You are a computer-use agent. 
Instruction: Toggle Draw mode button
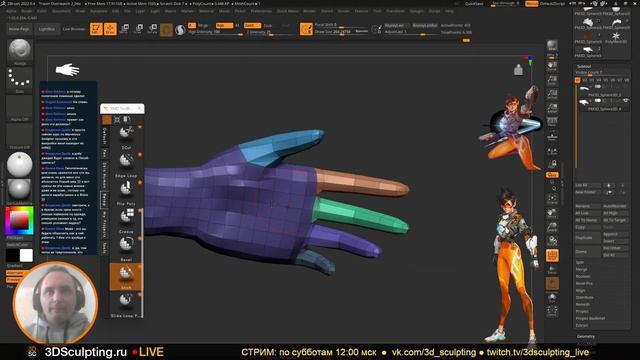click(110, 29)
